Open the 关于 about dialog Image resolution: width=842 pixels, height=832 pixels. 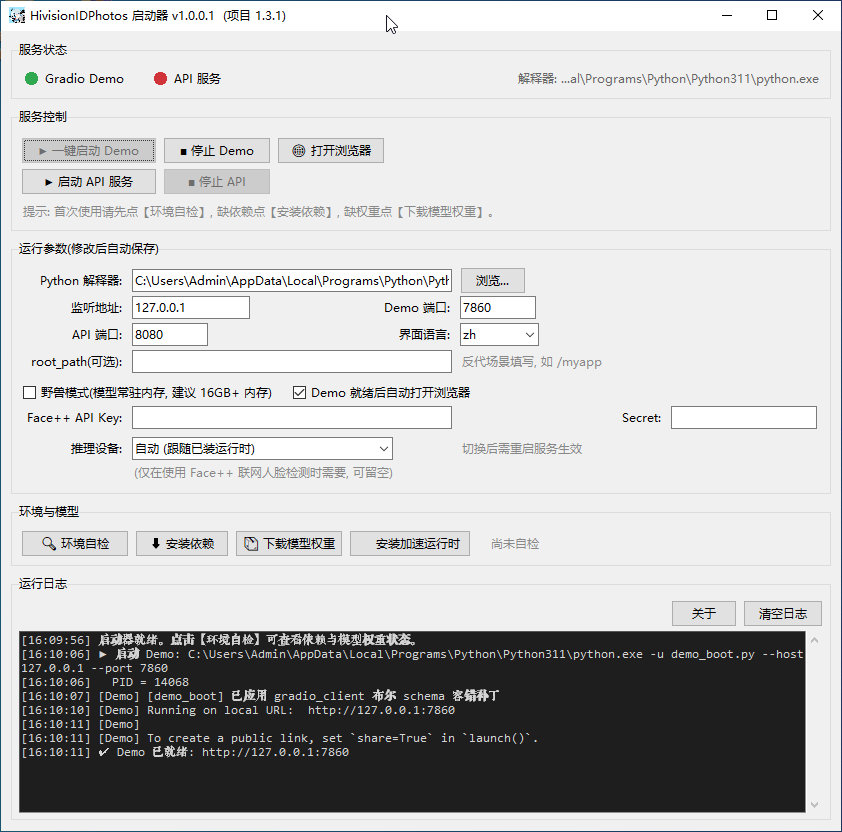pyautogui.click(x=703, y=613)
